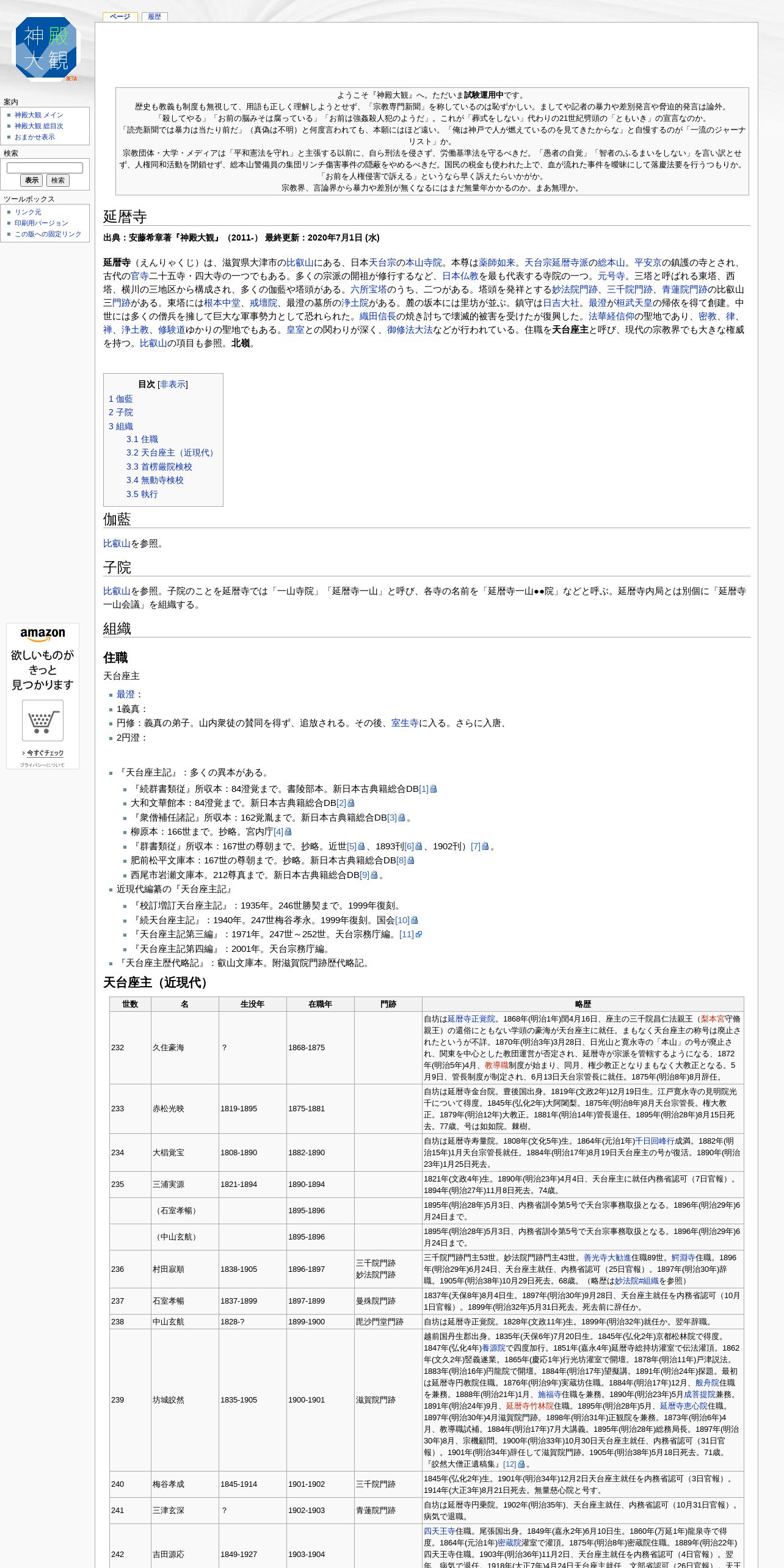
Task: Open リンク元 toolbox link
Action: (28, 212)
